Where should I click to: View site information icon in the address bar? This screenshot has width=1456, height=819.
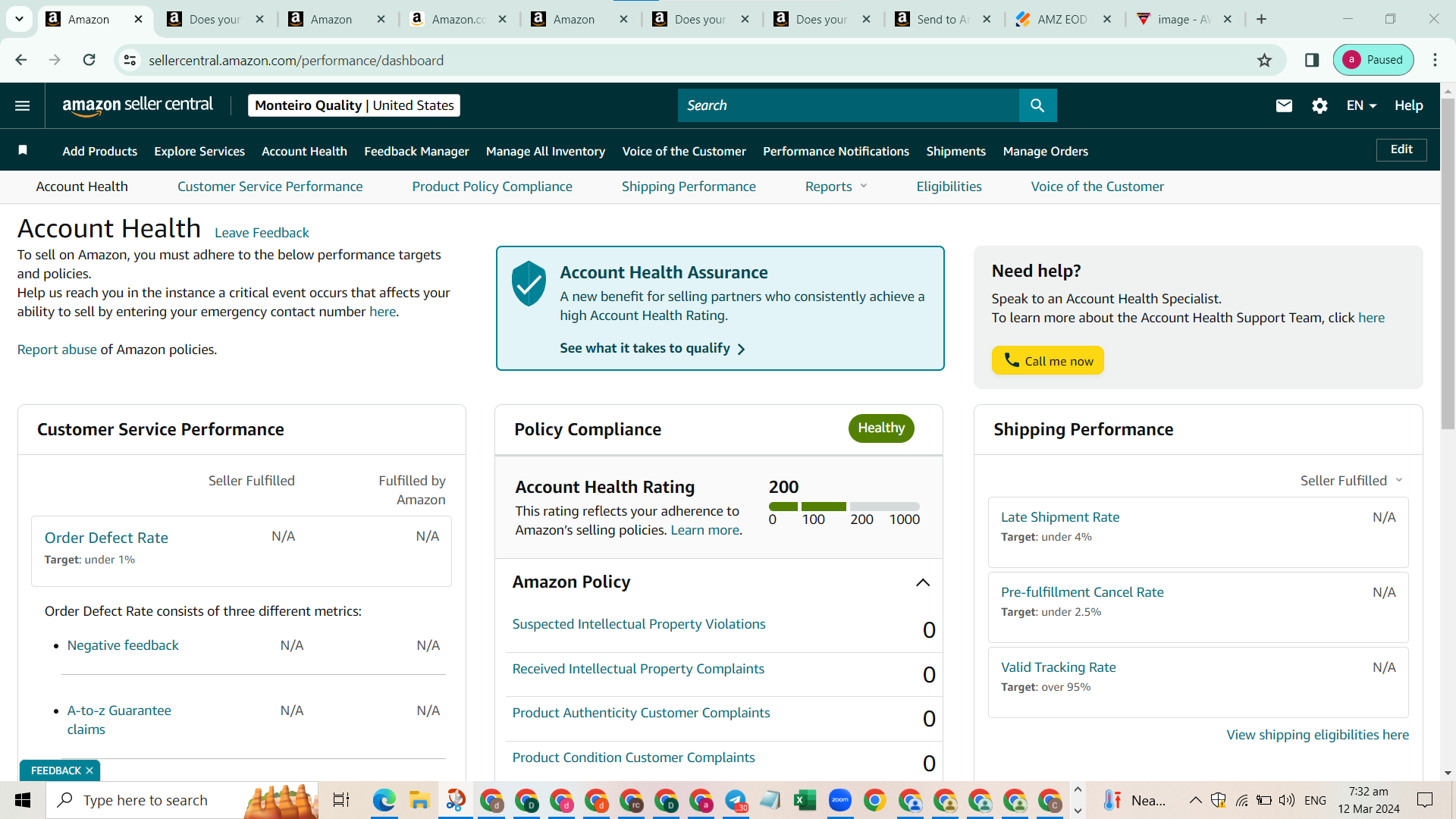coord(130,60)
